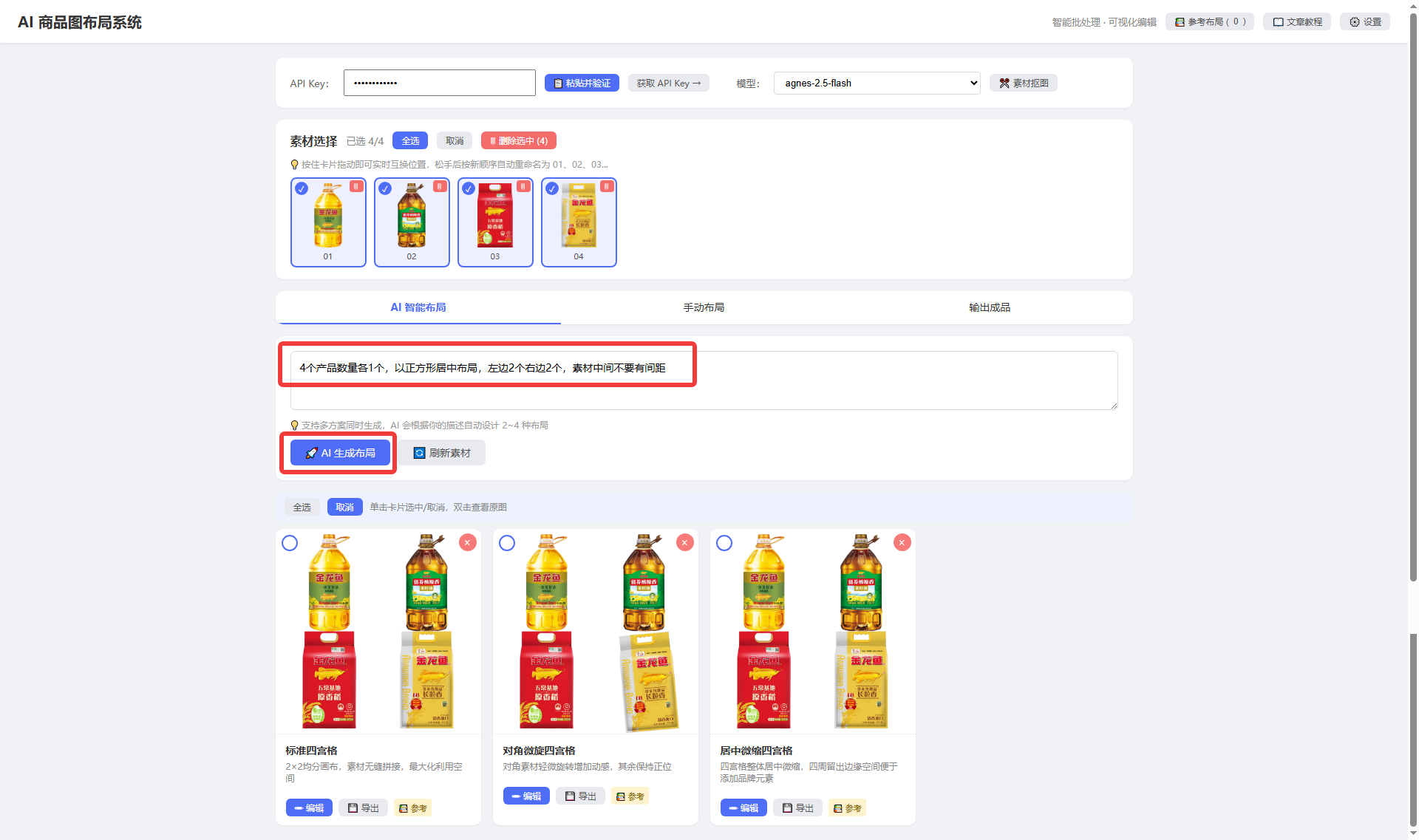Click the 删除选中 (4) button
1419x840 pixels.
click(x=519, y=140)
